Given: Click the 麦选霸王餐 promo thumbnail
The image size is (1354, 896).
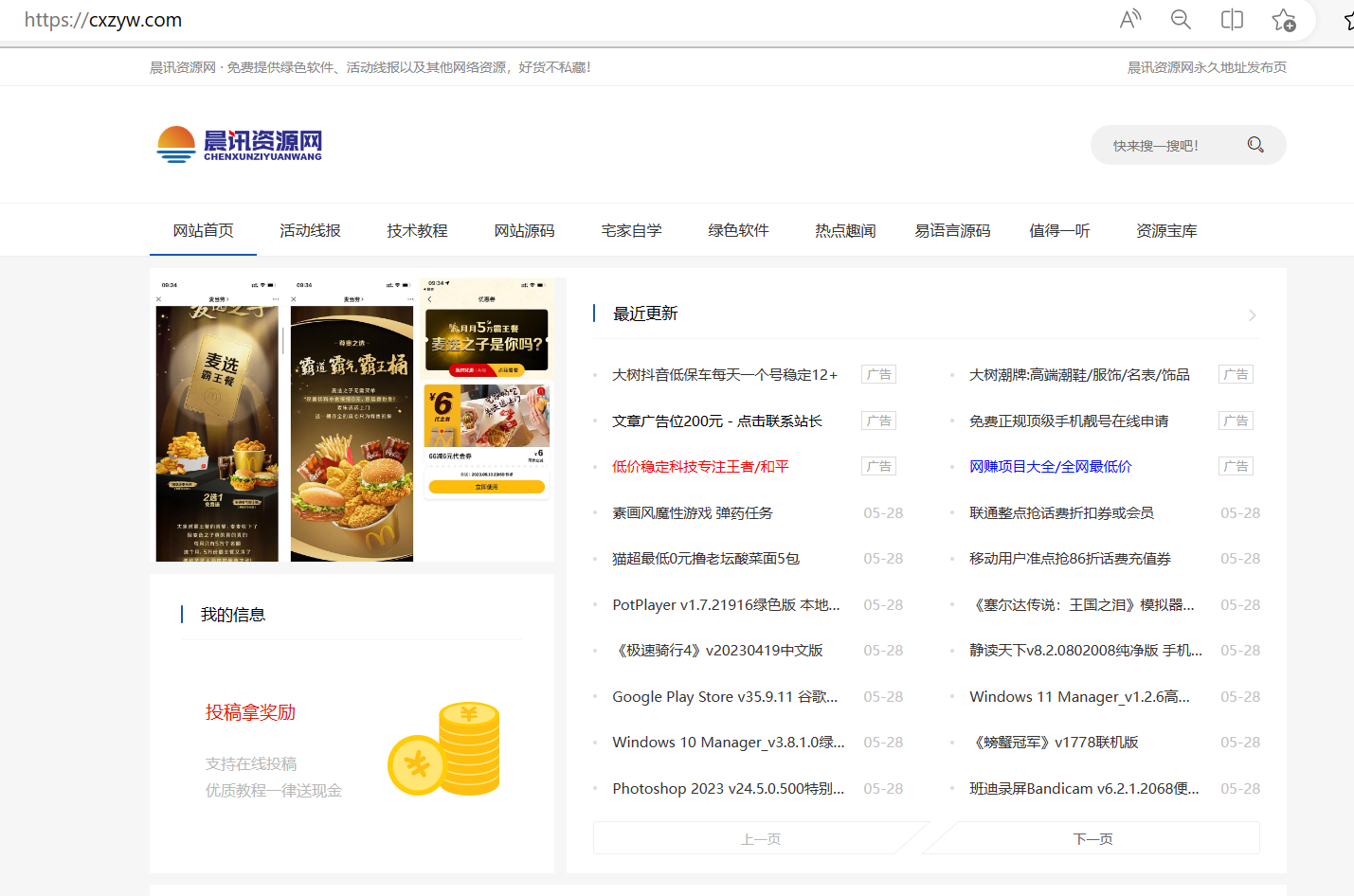Looking at the screenshot, I should 215,418.
